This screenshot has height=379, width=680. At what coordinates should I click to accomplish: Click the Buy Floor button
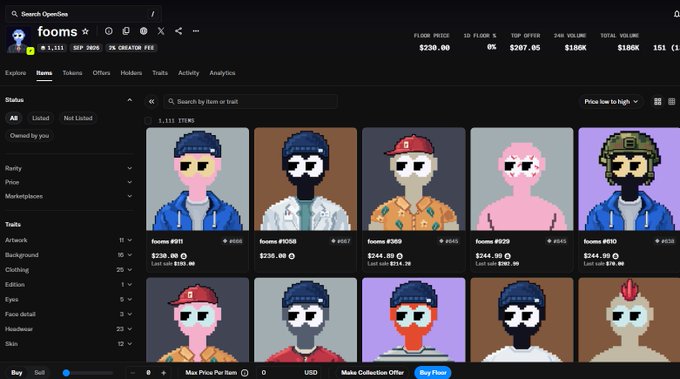click(433, 372)
